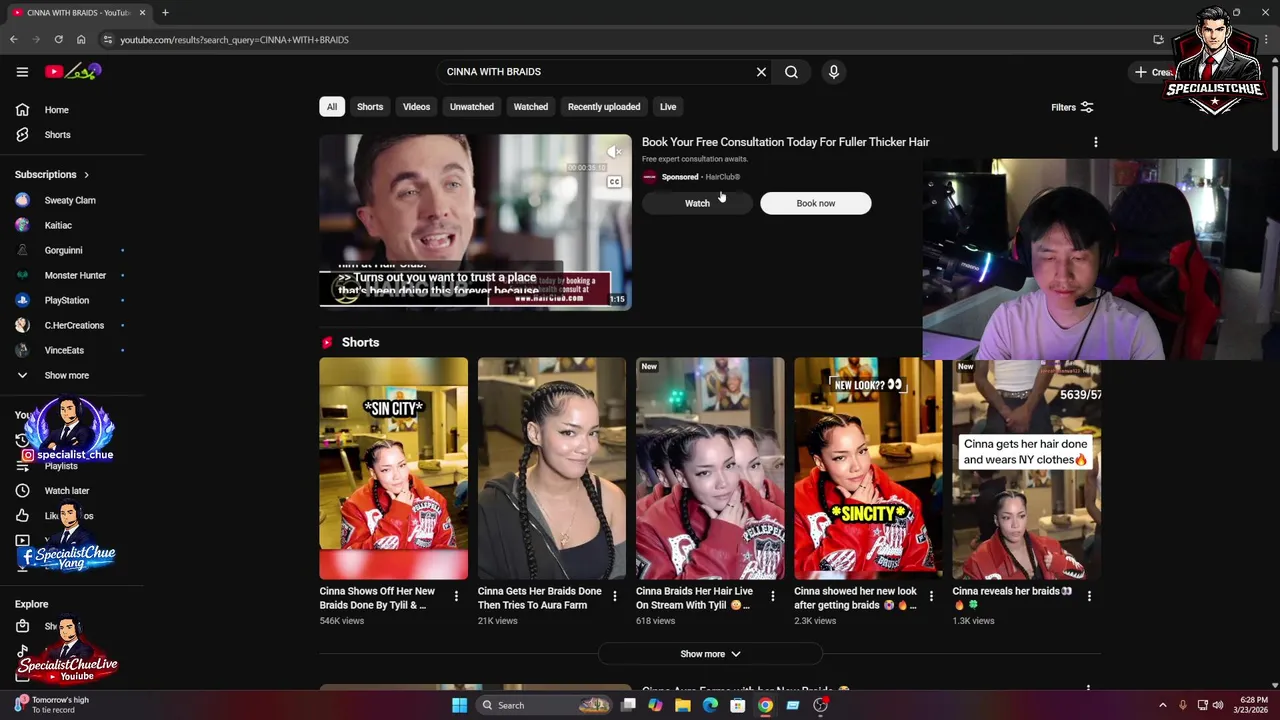Viewport: 1280px width, 720px height.
Task: Open the VinceEats subscription
Action: tap(64, 350)
